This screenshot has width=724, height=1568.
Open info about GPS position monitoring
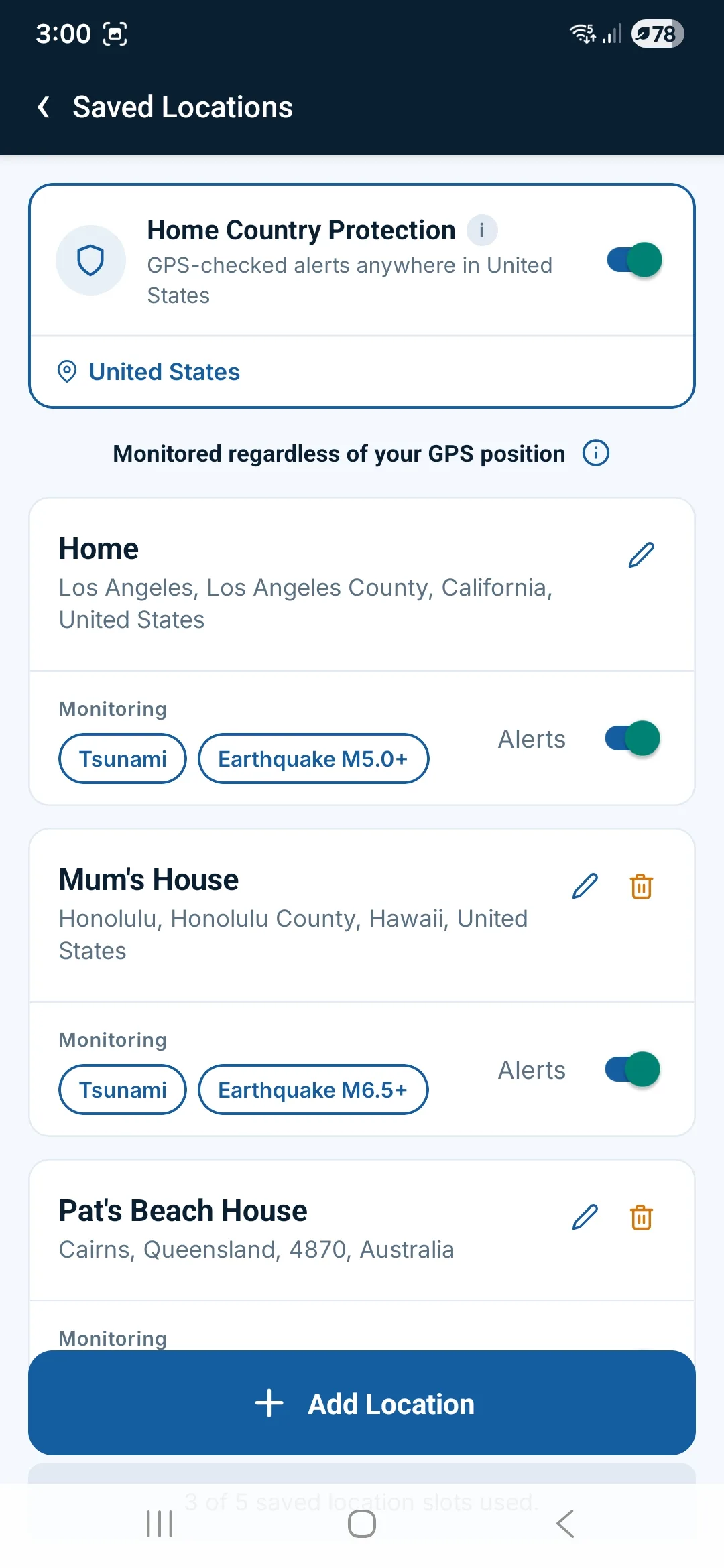tap(596, 453)
